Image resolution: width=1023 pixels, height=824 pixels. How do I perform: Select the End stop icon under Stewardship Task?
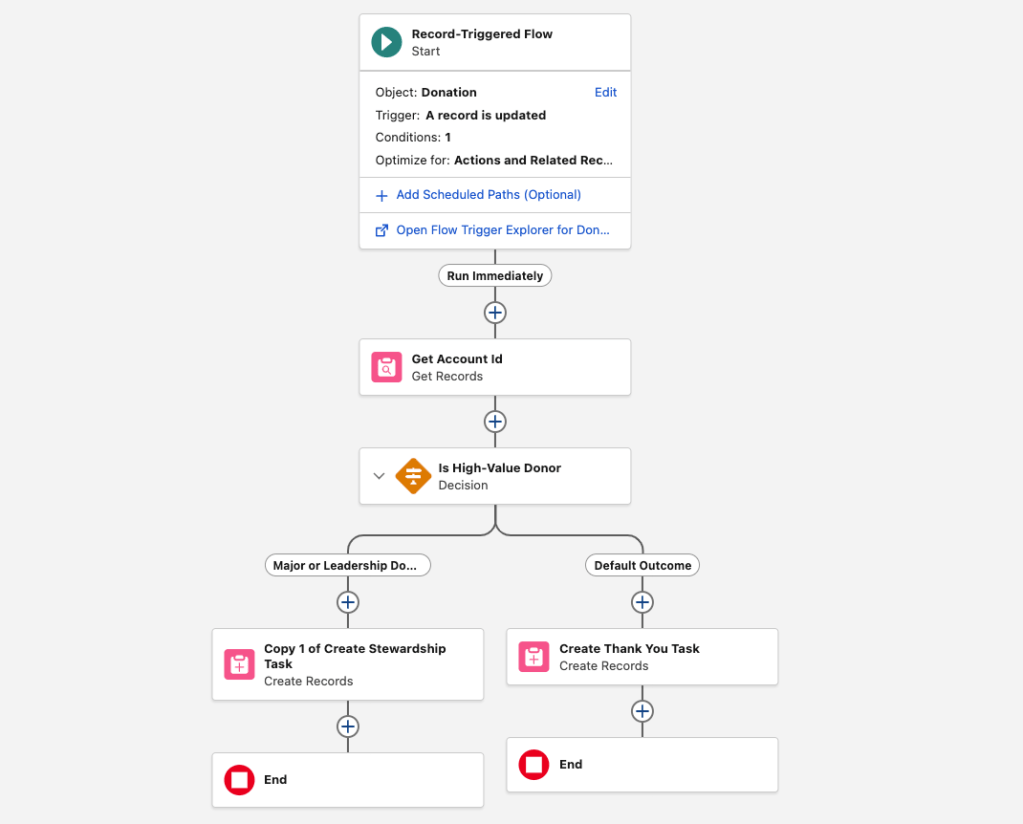pyautogui.click(x=239, y=780)
